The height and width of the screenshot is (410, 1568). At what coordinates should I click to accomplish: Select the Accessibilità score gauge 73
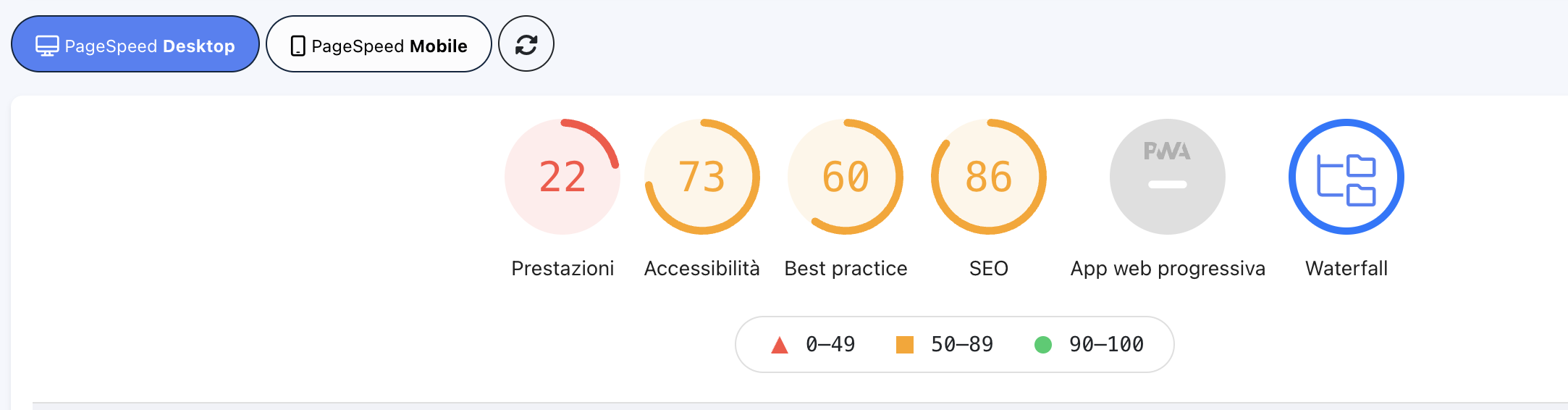coord(701,177)
